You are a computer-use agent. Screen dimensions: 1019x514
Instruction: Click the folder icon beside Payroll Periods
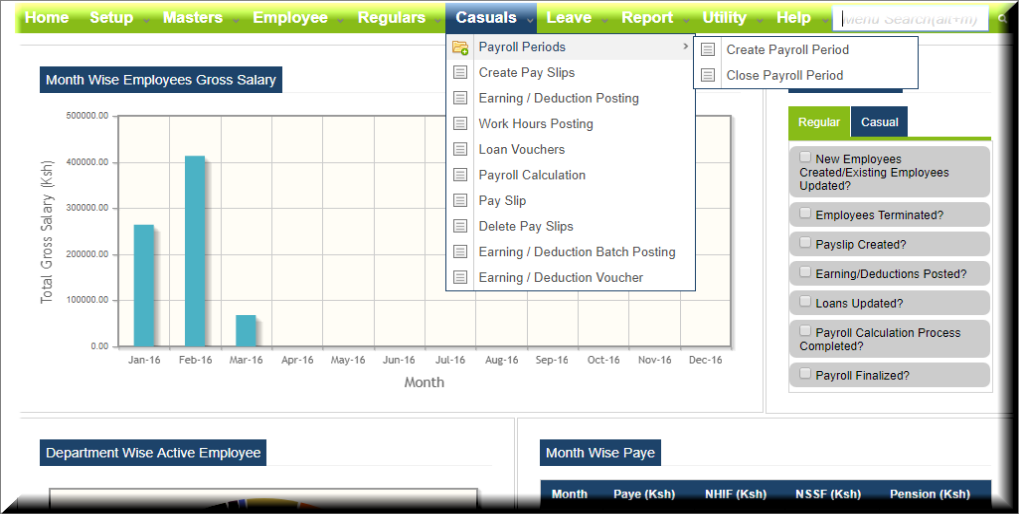tap(460, 47)
